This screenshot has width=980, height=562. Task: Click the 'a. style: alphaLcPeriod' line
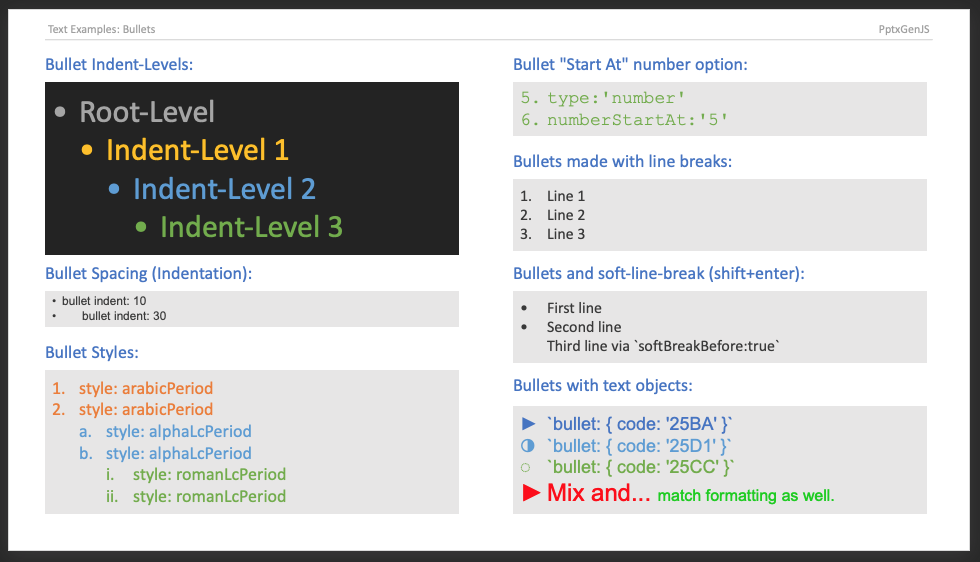165,431
